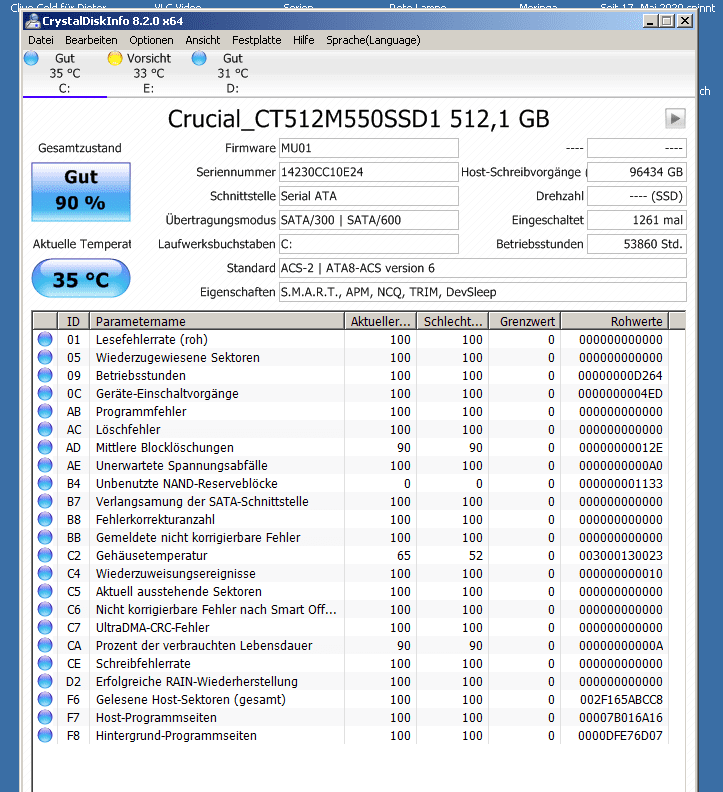The height and width of the screenshot is (792, 723).
Task: Select the raw value 002F165ABCC8
Action: tap(621, 700)
